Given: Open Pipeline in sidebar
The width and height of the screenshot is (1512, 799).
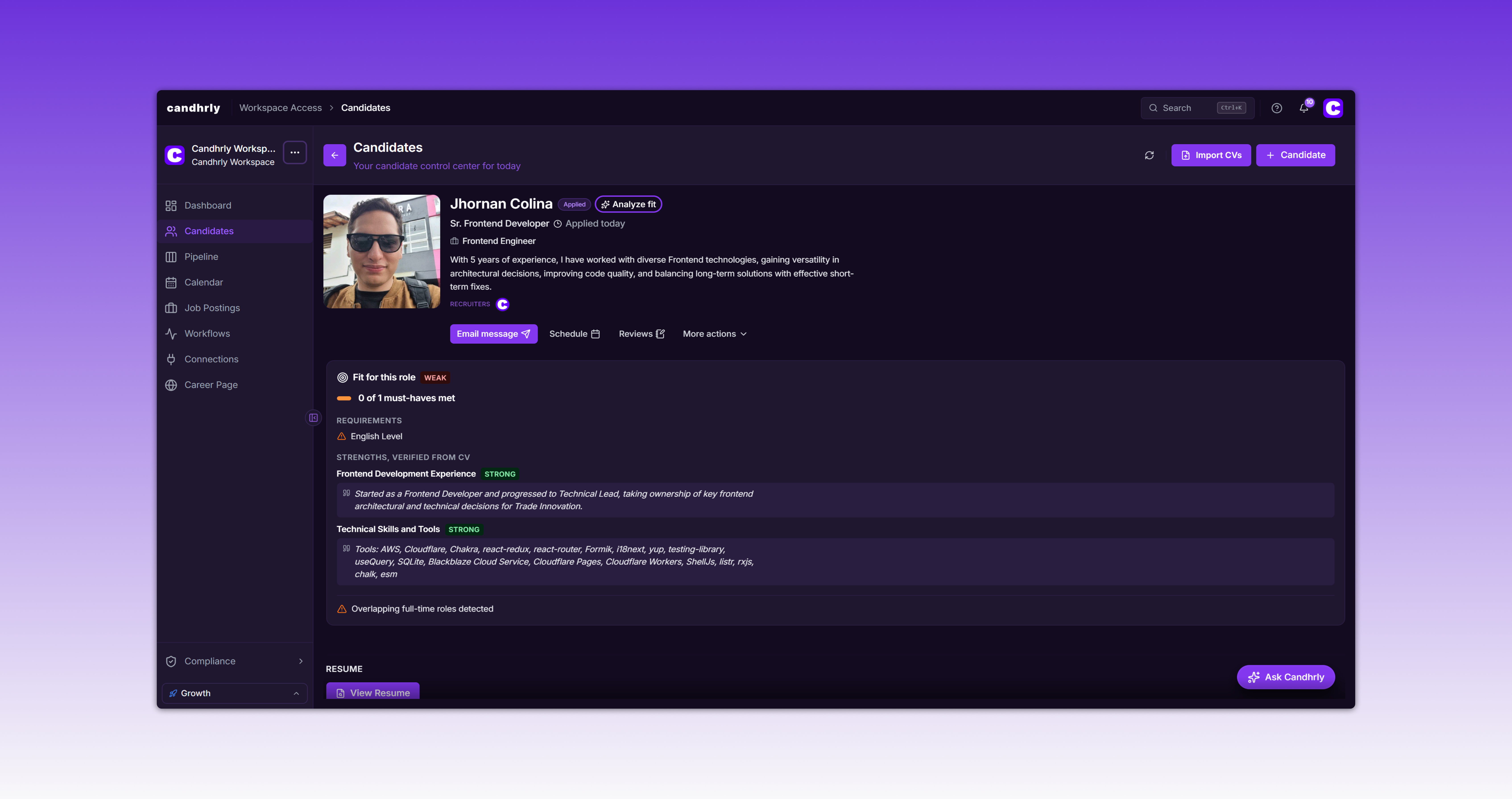Looking at the screenshot, I should coord(235,257).
